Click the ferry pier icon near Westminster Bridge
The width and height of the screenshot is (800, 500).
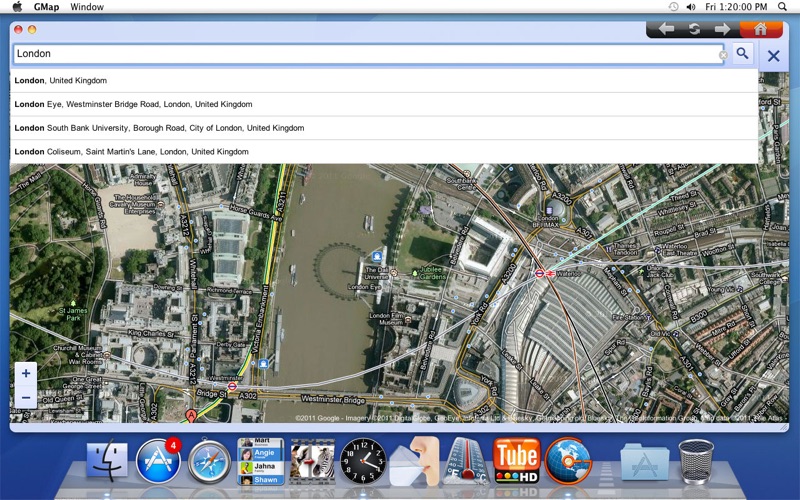pyautogui.click(x=263, y=364)
